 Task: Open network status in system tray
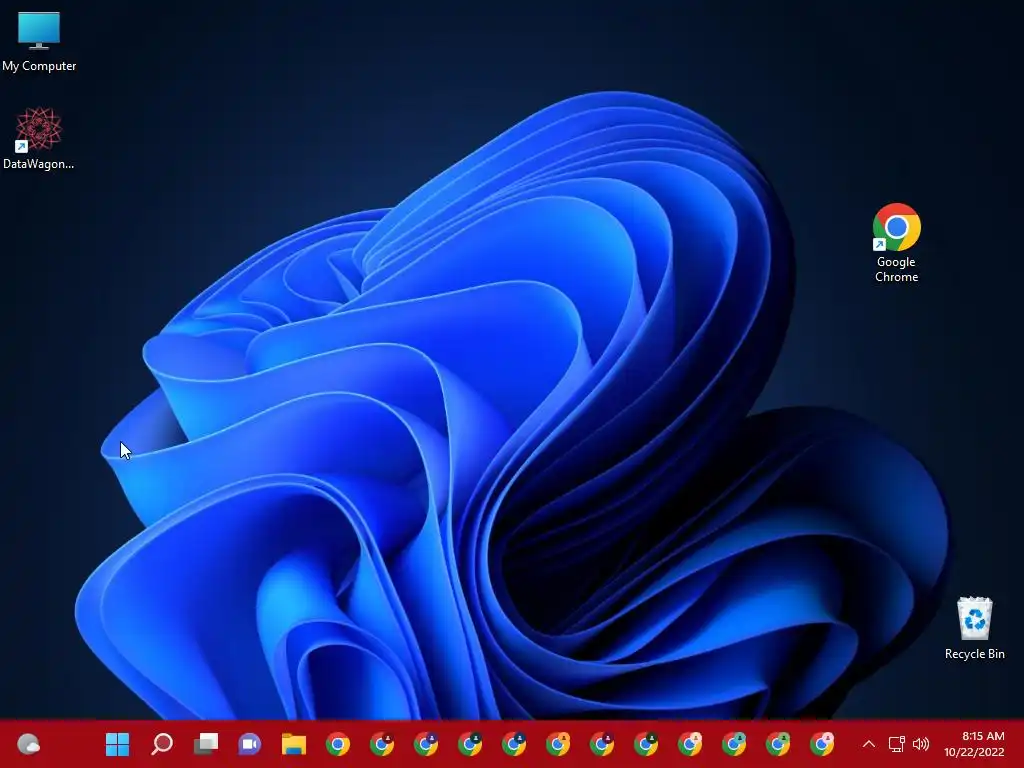click(x=897, y=744)
